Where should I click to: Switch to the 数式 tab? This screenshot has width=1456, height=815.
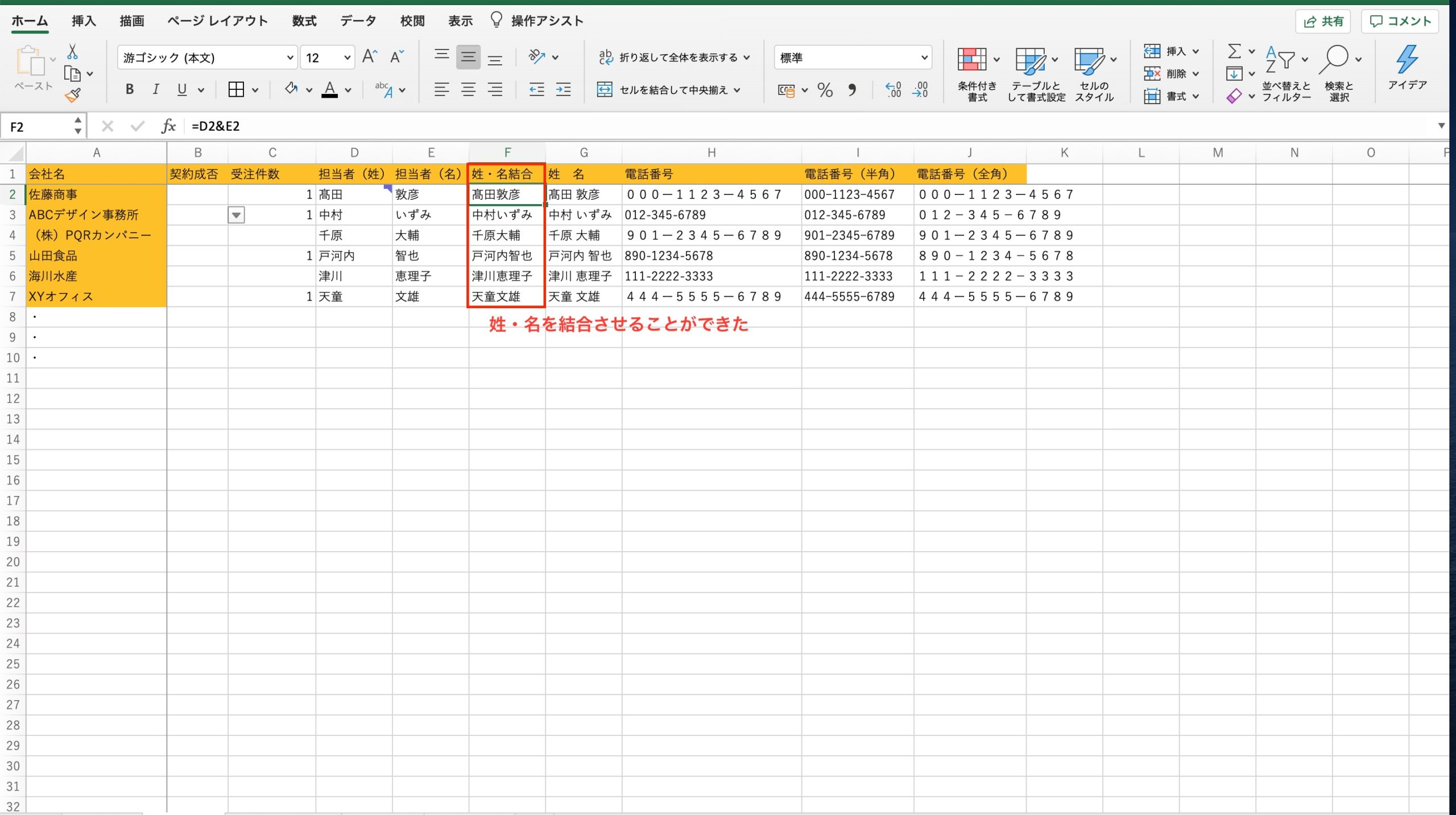coord(304,21)
